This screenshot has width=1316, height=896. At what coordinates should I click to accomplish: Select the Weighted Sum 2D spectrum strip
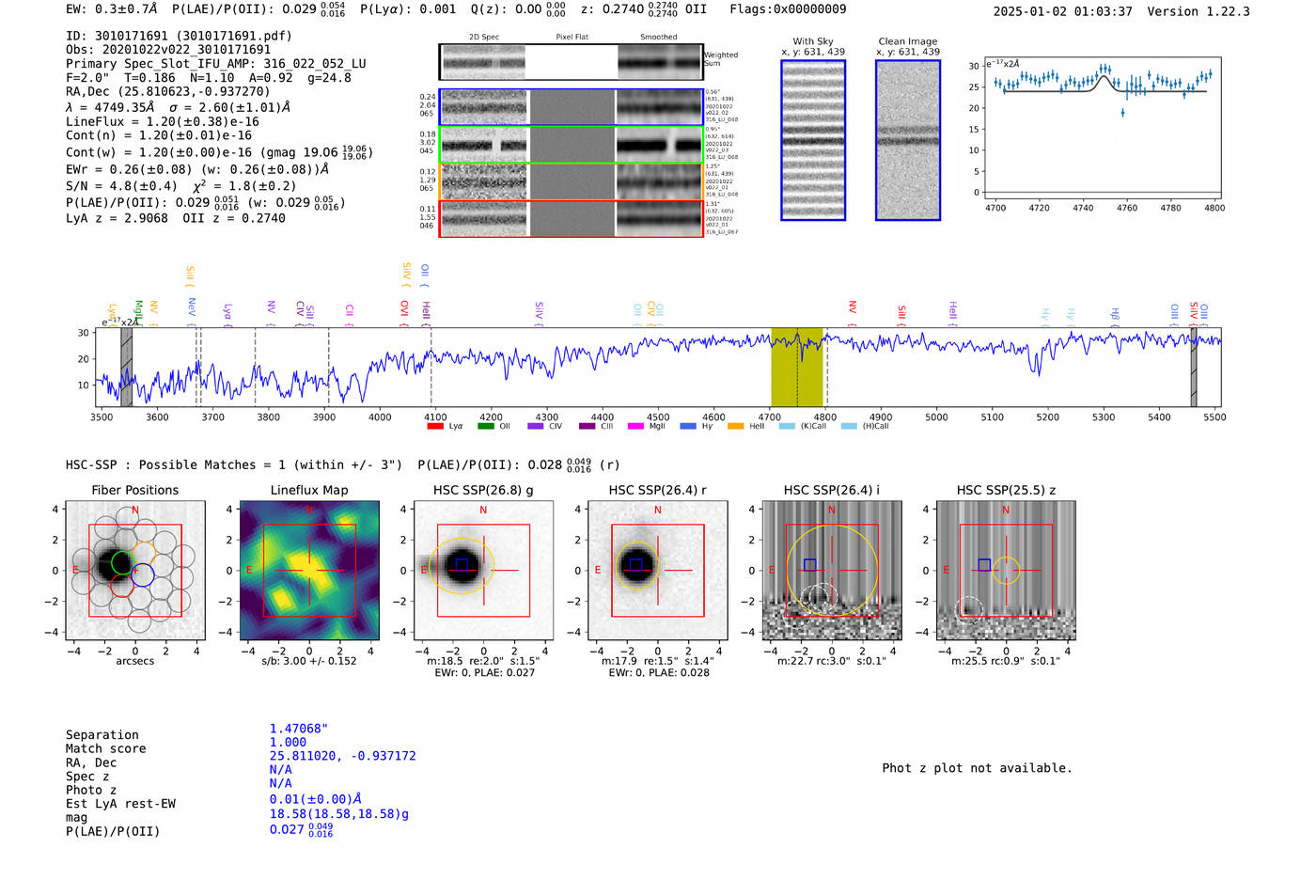571,62
